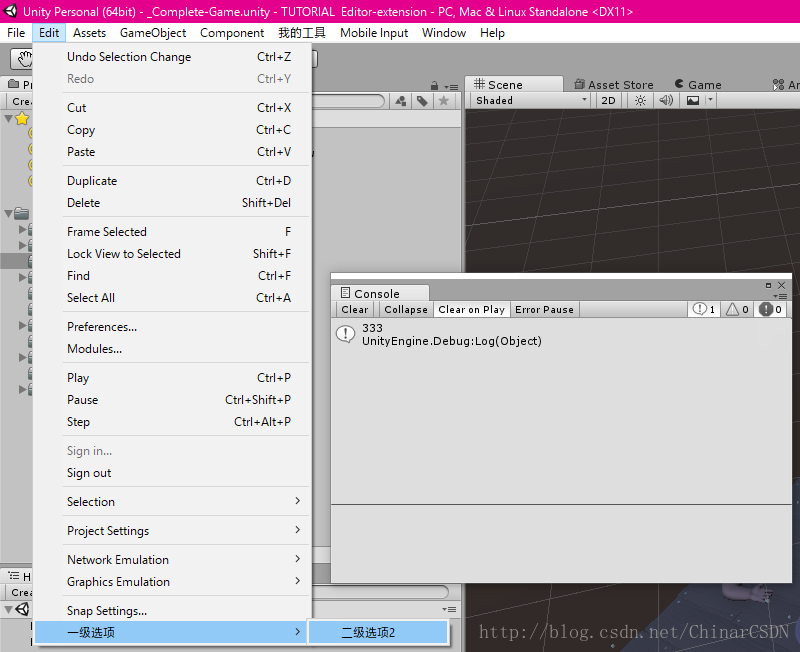This screenshot has height=652, width=800.
Task: Click the Project panel search field
Action: 348,101
